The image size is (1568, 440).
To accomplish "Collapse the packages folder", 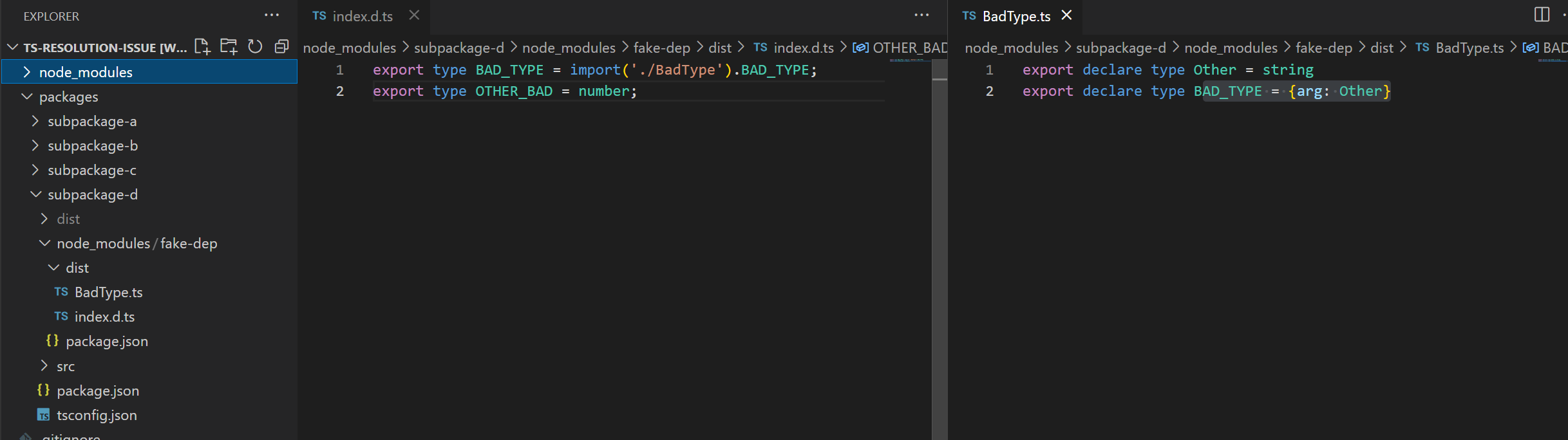I will click(68, 96).
